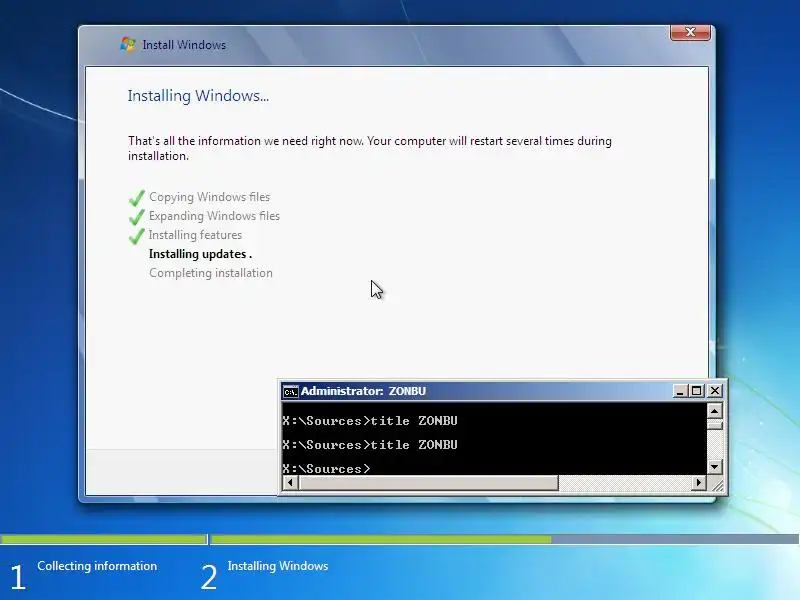Click the green checkmark beside Installing features
800x600 pixels.
click(x=137, y=236)
